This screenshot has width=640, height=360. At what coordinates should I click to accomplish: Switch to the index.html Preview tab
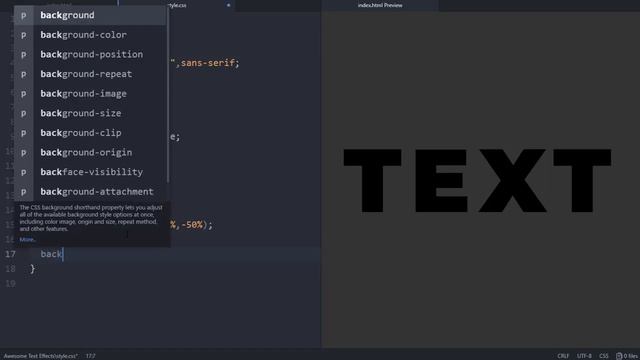380,5
